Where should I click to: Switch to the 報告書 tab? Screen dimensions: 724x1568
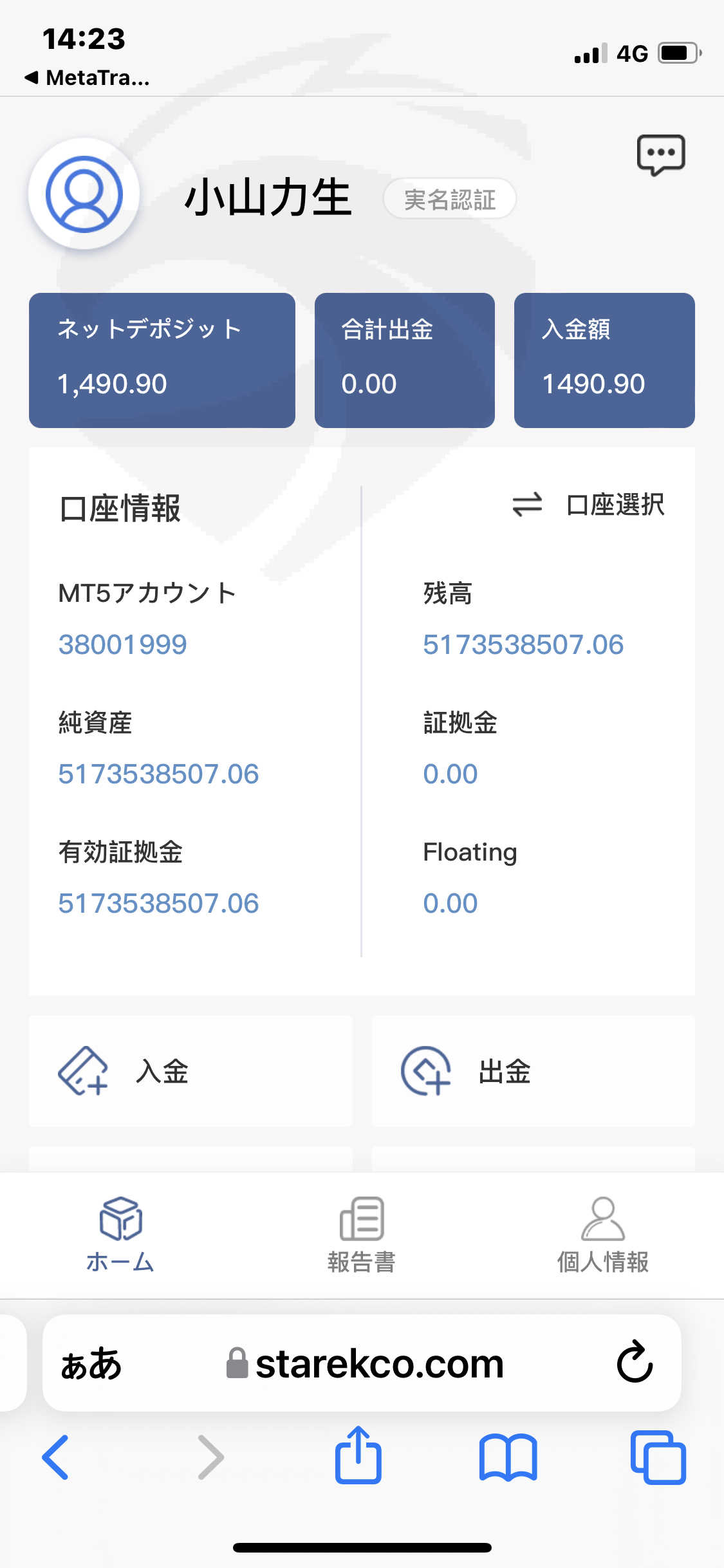click(362, 1235)
